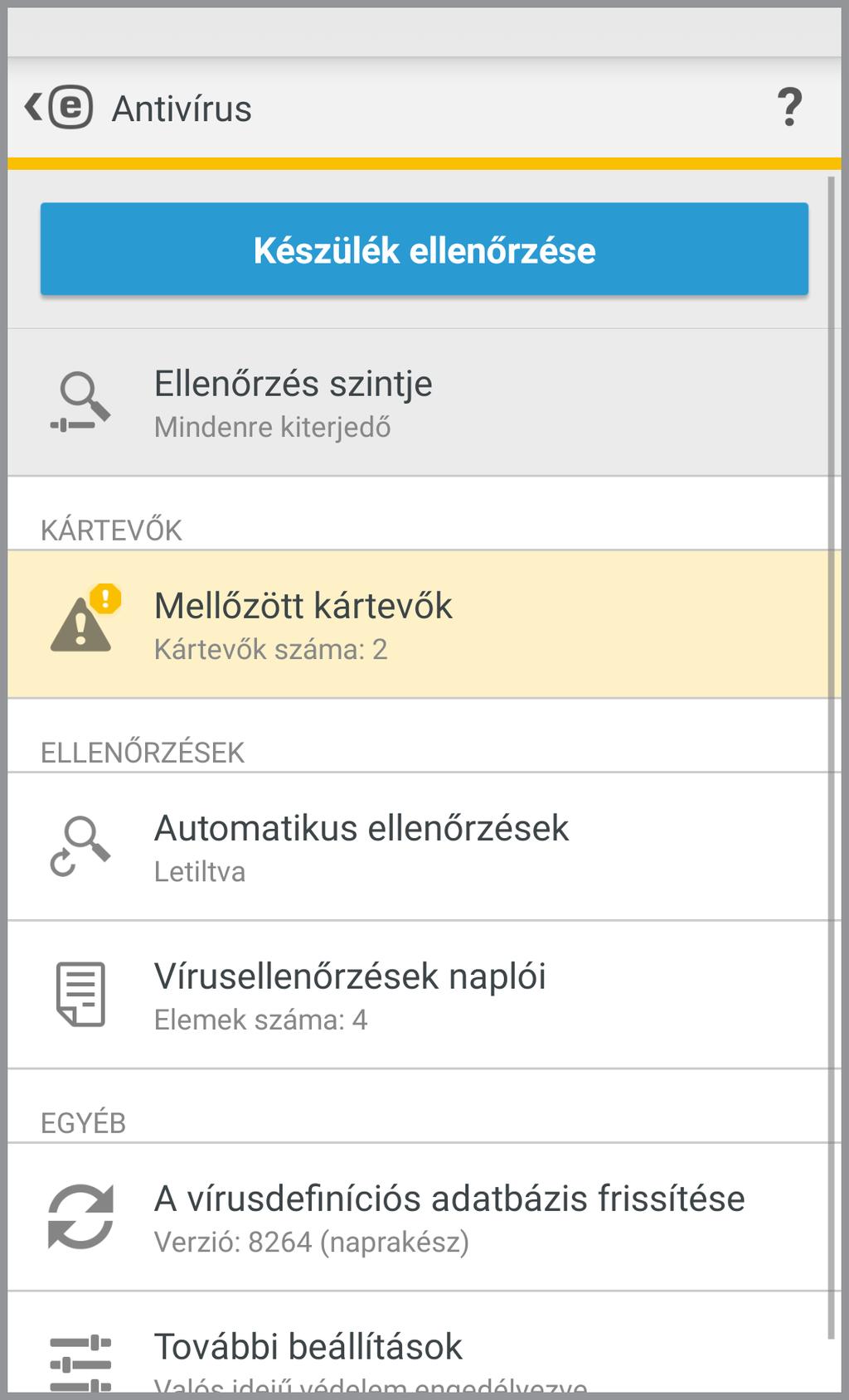Tap the warning triangle threat icon
The image size is (849, 1400).
click(85, 618)
